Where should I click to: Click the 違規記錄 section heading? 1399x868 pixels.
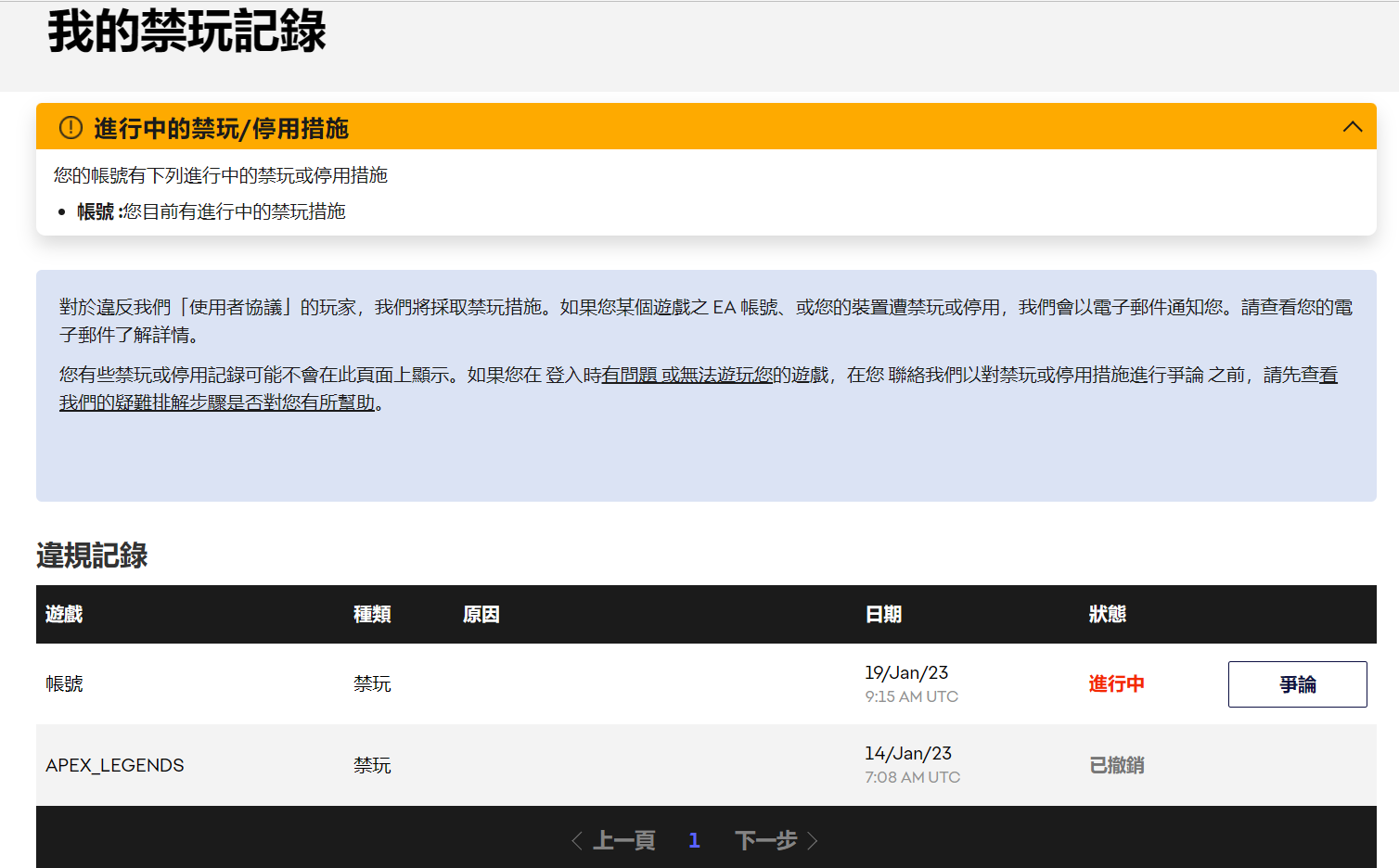coord(92,555)
